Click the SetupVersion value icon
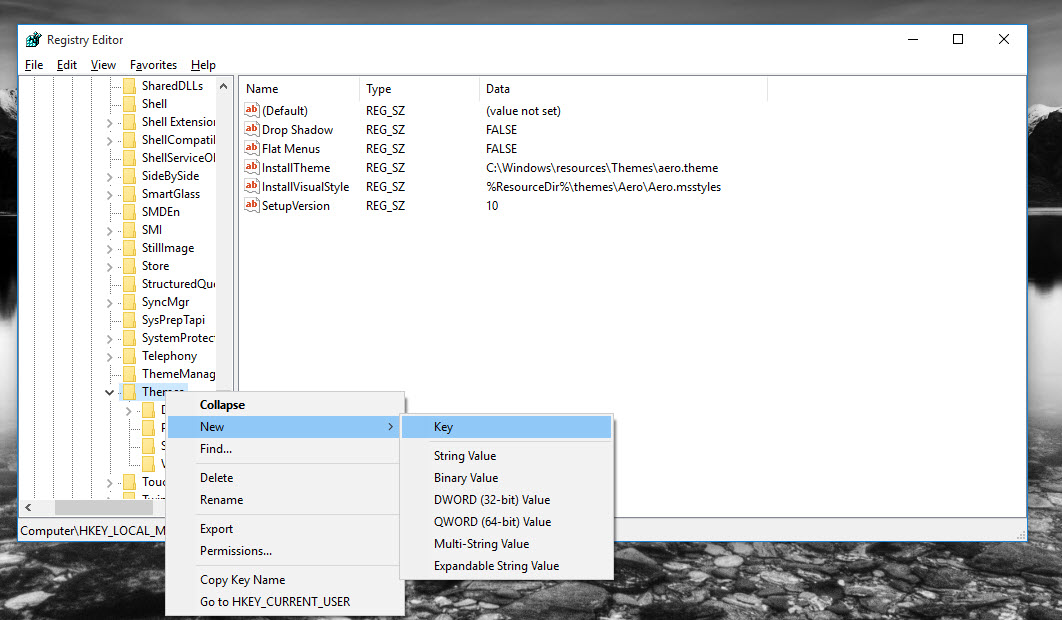This screenshot has width=1062, height=620. click(x=252, y=206)
